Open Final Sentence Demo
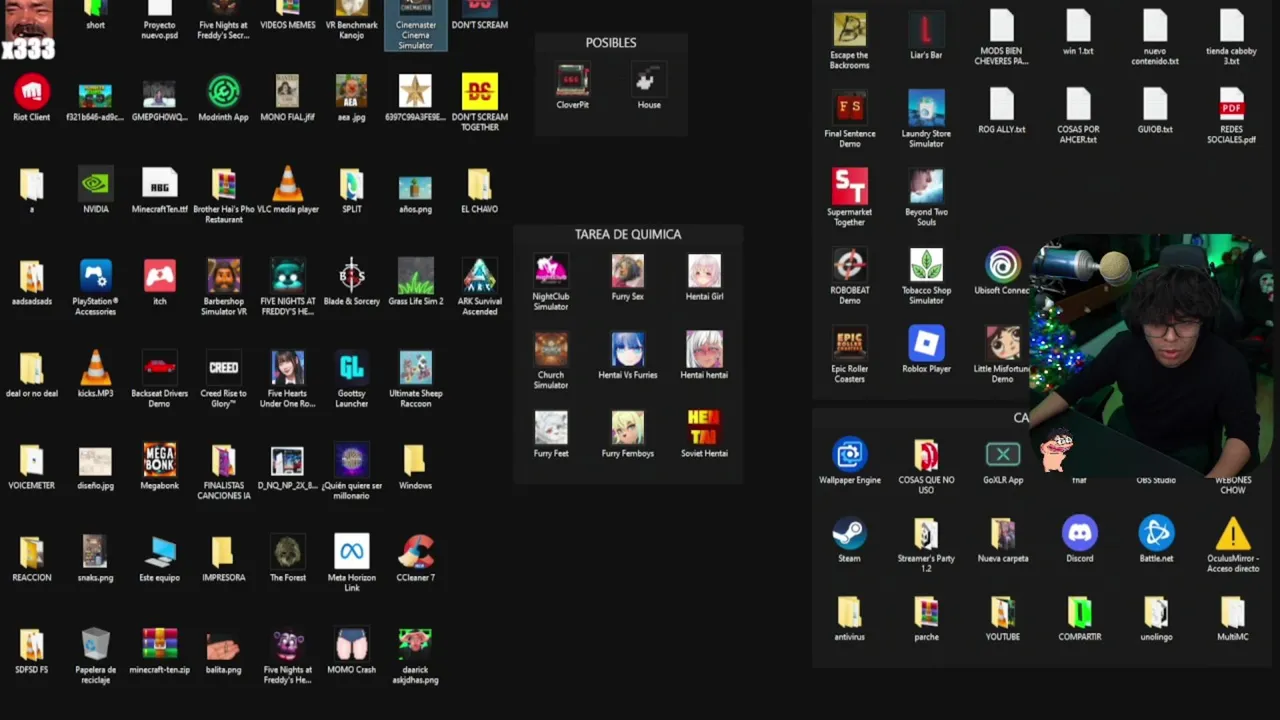 pos(849,109)
